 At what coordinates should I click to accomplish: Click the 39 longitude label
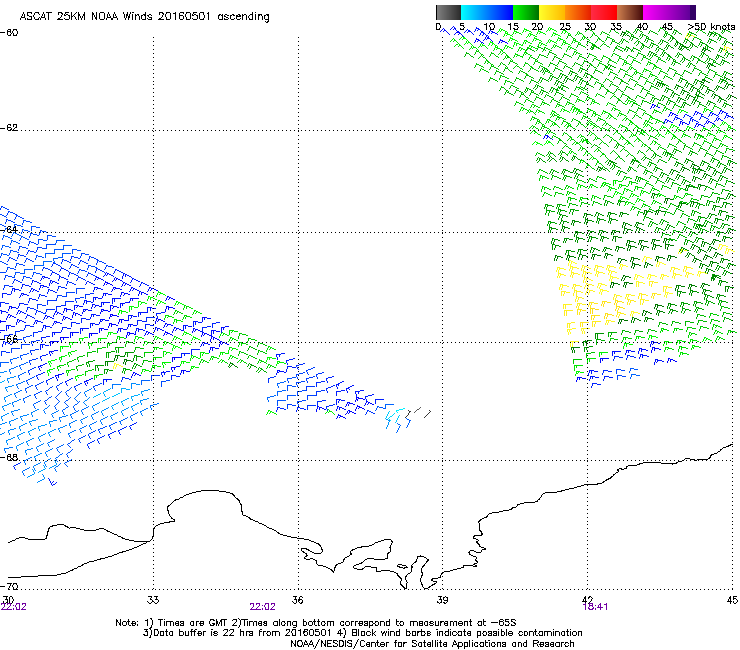pyautogui.click(x=442, y=600)
